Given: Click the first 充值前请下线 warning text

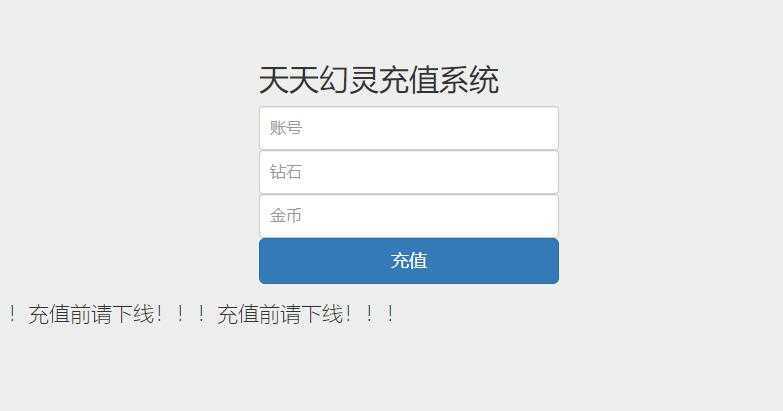Looking at the screenshot, I should pos(91,315).
